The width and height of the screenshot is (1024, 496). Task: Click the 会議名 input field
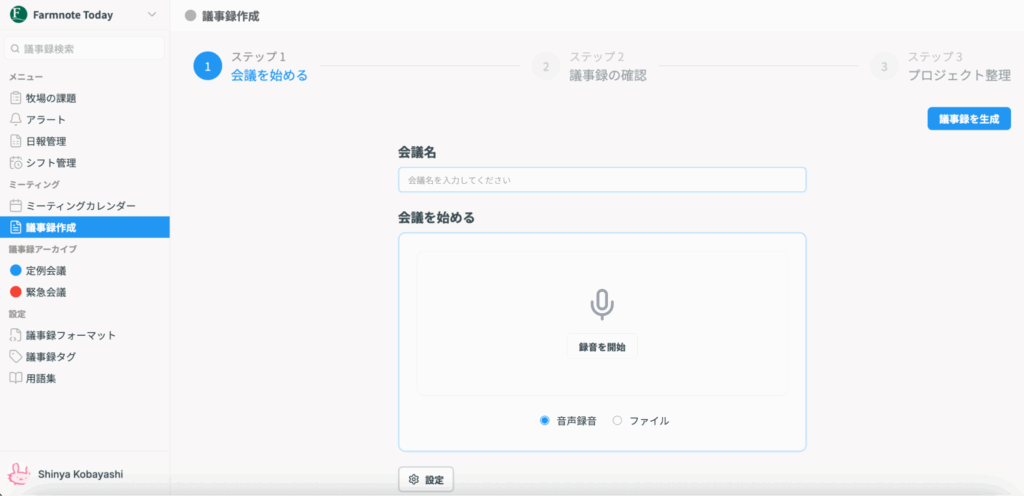pos(602,180)
